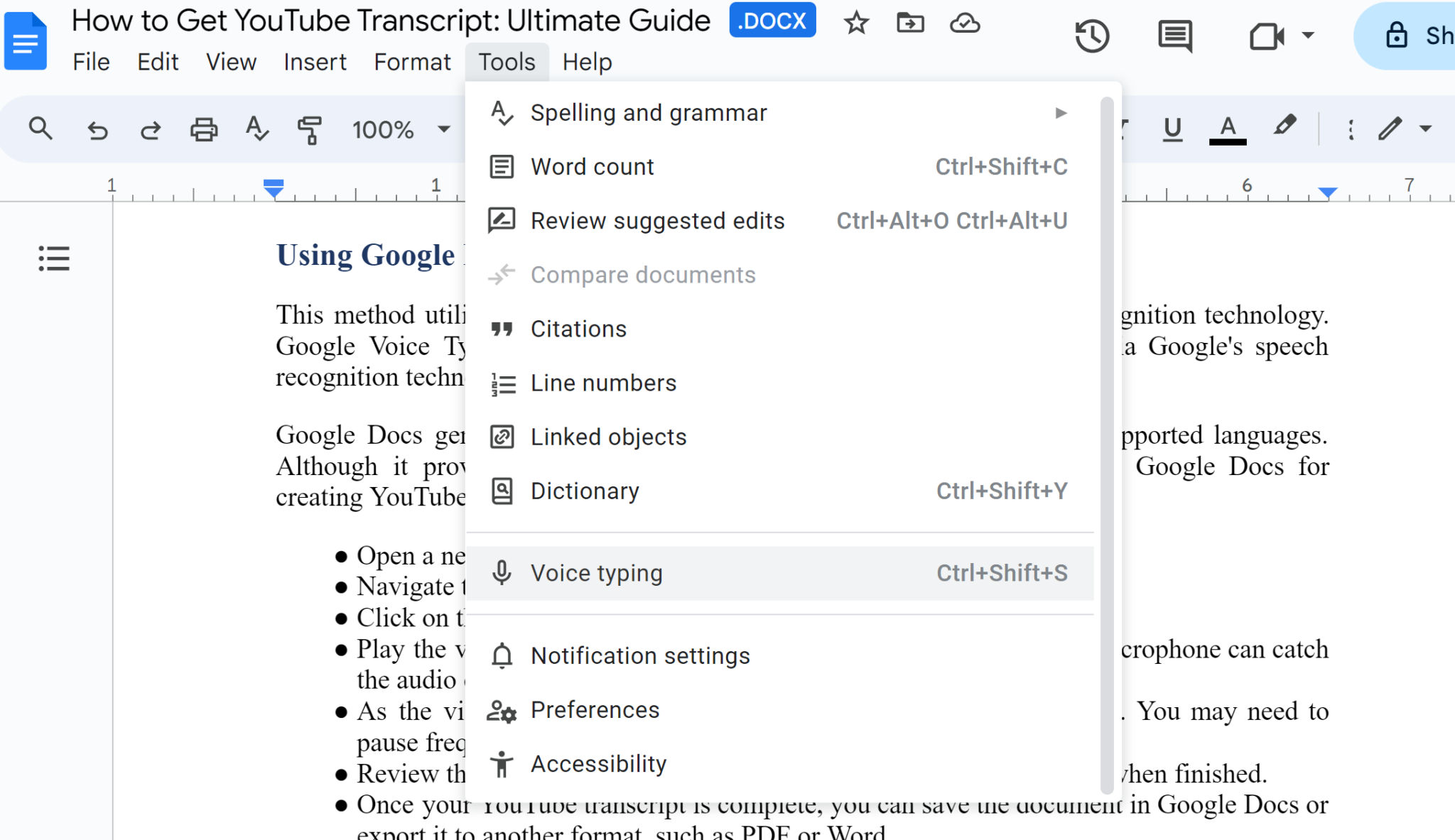Select the Paint format tool
This screenshot has width=1455, height=840.
(310, 129)
